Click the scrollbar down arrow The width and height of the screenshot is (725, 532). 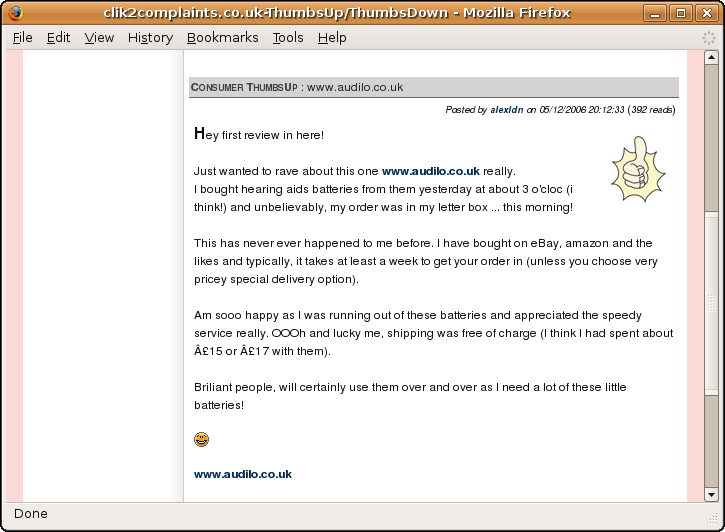pyautogui.click(x=711, y=495)
